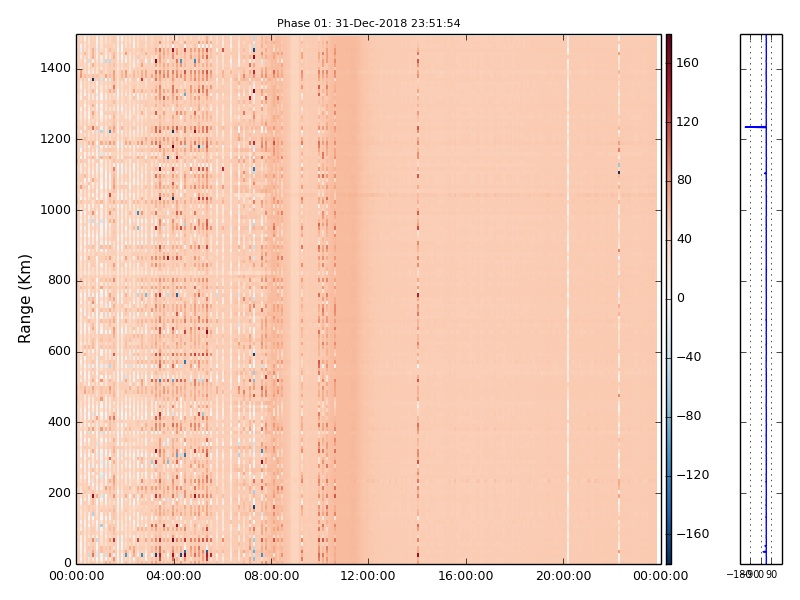The image size is (800, 600).
Task: Click the 08:00:00 time tick label
Action: pyautogui.click(x=271, y=577)
